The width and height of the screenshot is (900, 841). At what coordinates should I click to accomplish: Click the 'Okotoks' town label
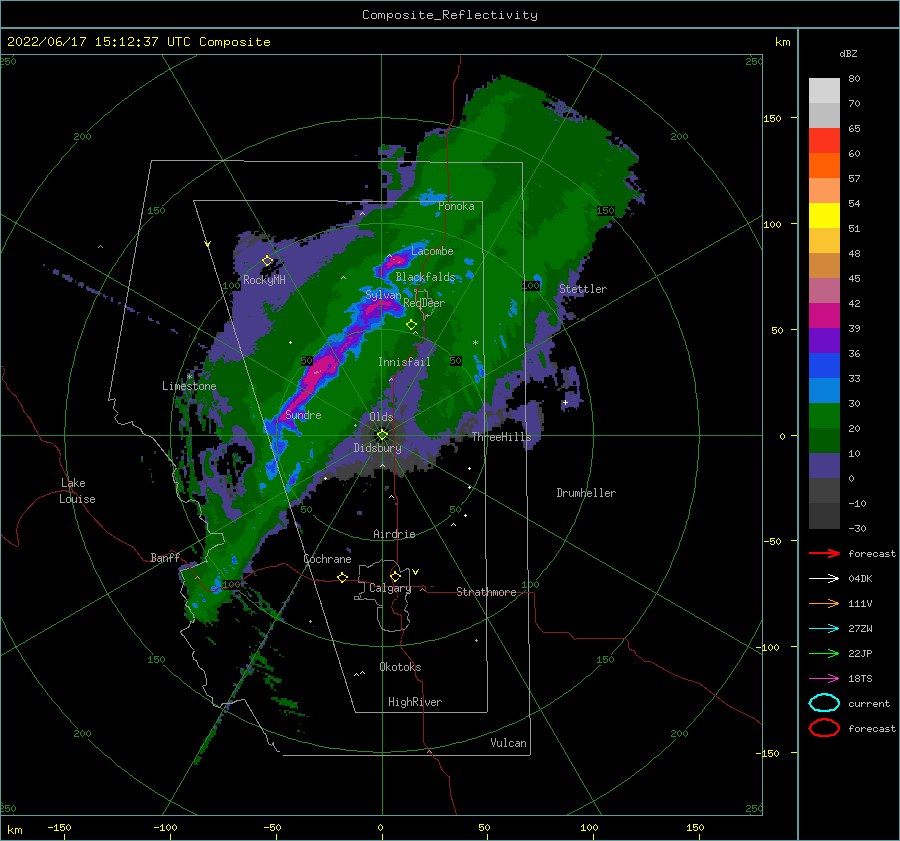(400, 666)
